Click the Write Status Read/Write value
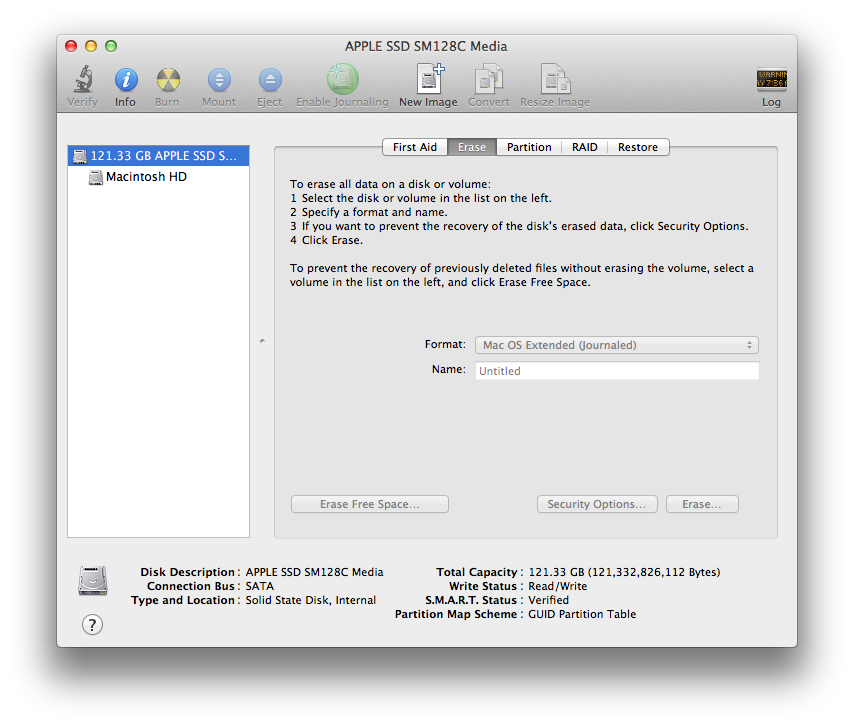The image size is (854, 726). point(558,587)
